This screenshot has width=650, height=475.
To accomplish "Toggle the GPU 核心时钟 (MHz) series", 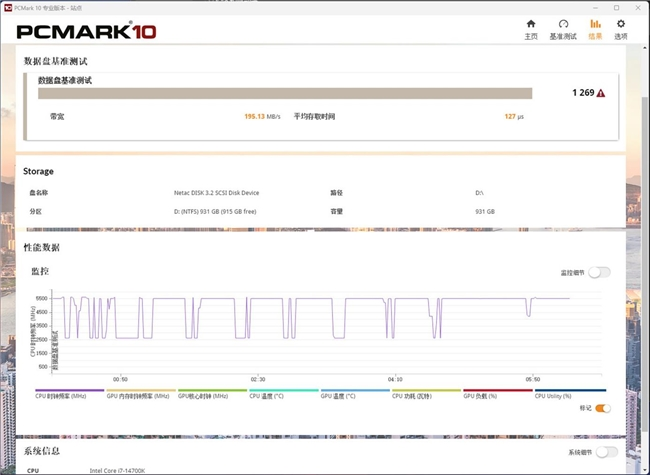I will tap(211, 395).
